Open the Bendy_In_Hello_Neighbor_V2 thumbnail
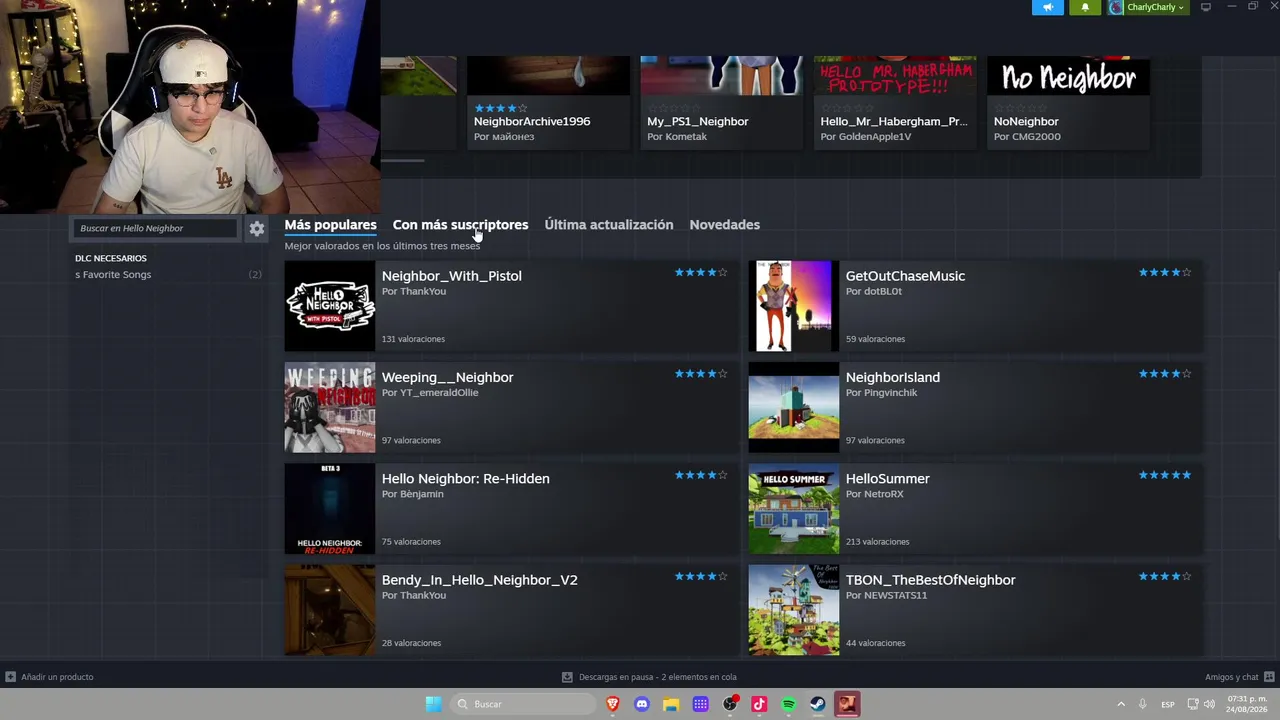 click(330, 610)
